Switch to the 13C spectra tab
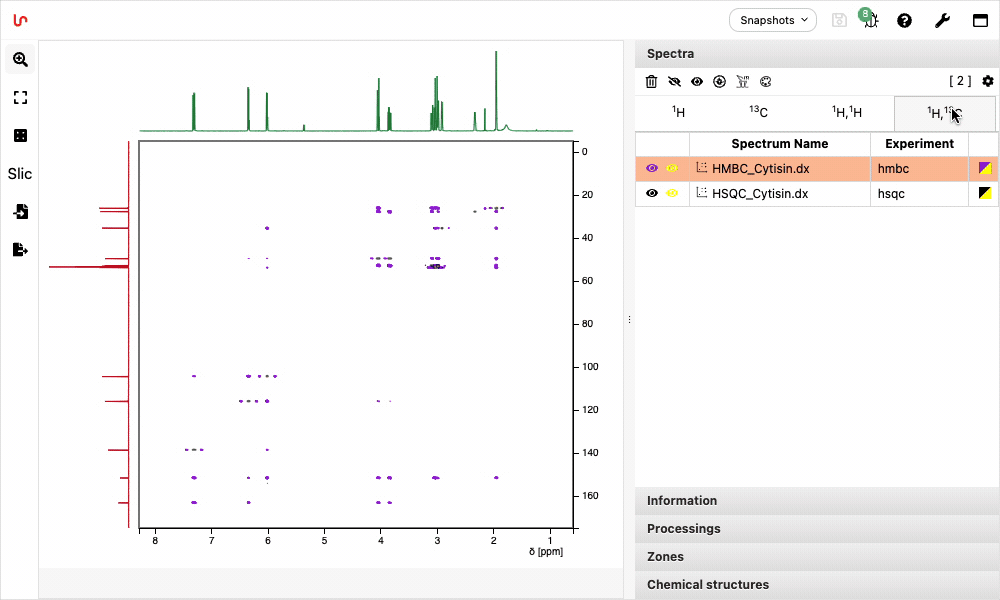The height and width of the screenshot is (600, 1000). point(758,113)
